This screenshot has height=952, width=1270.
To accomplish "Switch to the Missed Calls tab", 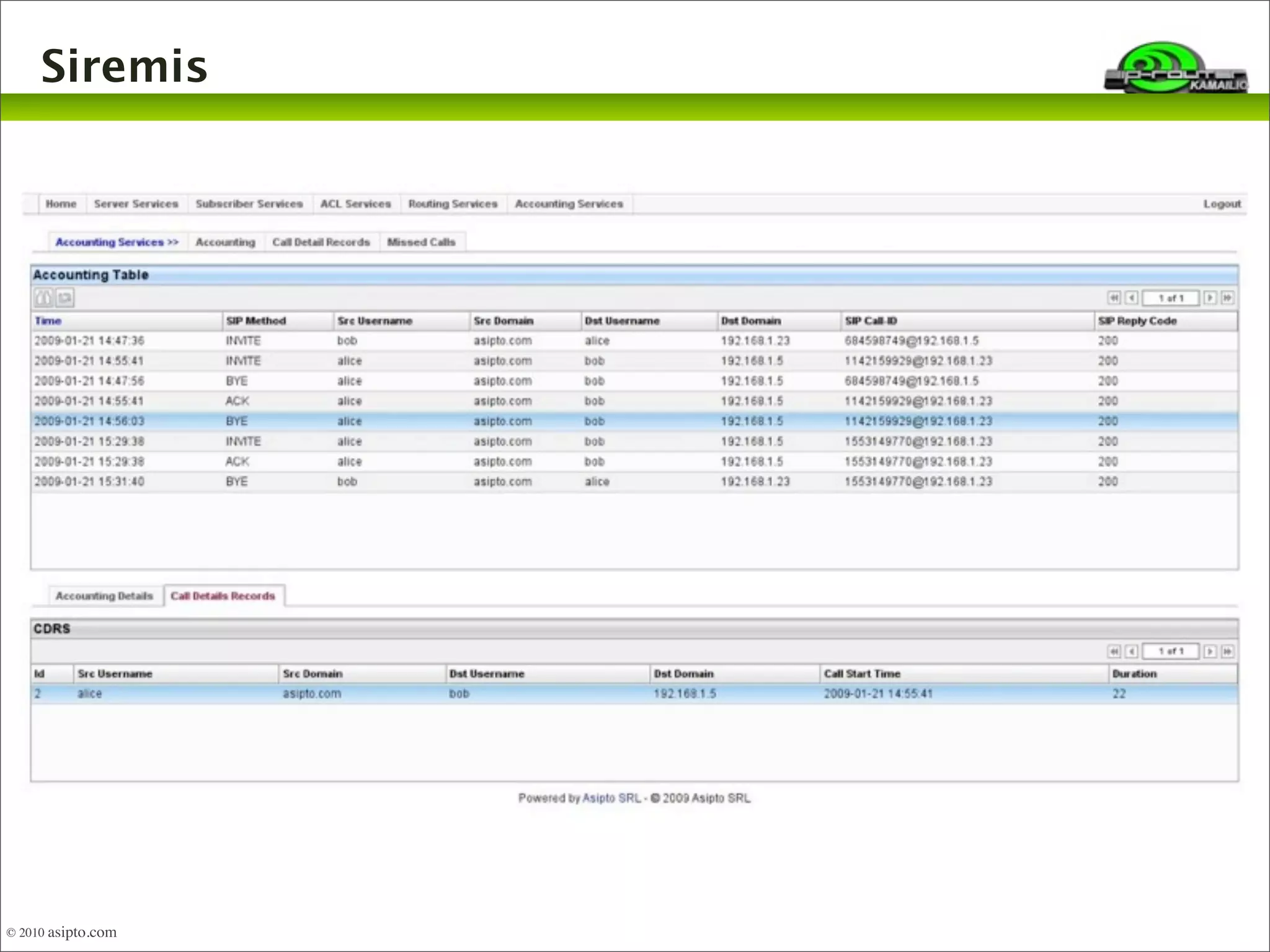I will (421, 242).
